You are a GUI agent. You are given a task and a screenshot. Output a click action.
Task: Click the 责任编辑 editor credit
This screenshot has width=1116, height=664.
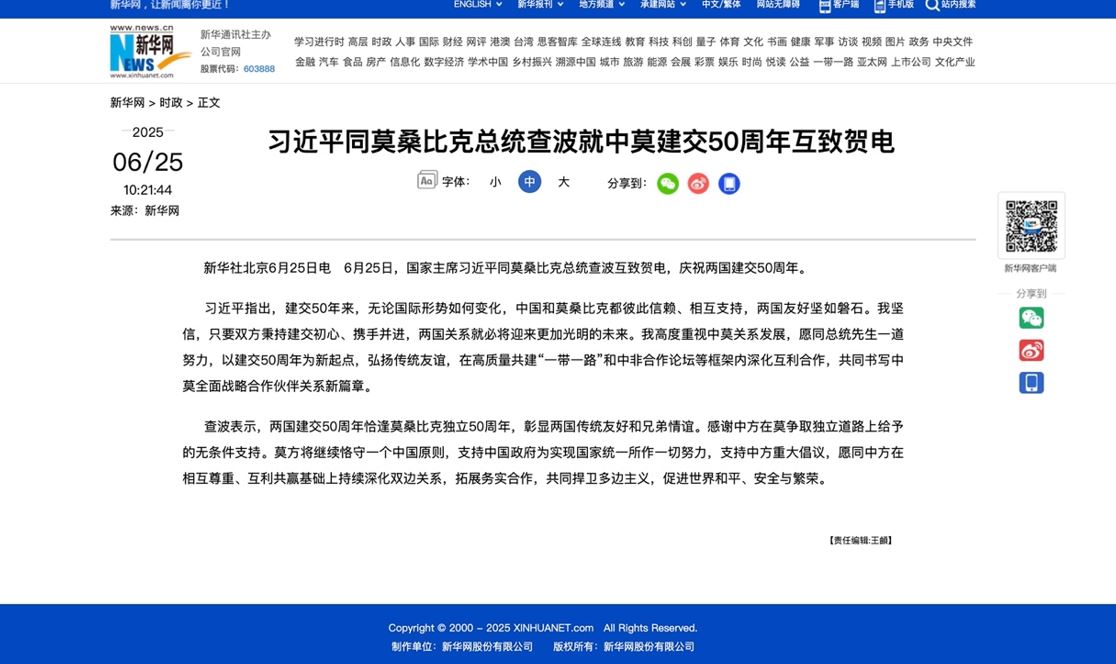coord(860,540)
